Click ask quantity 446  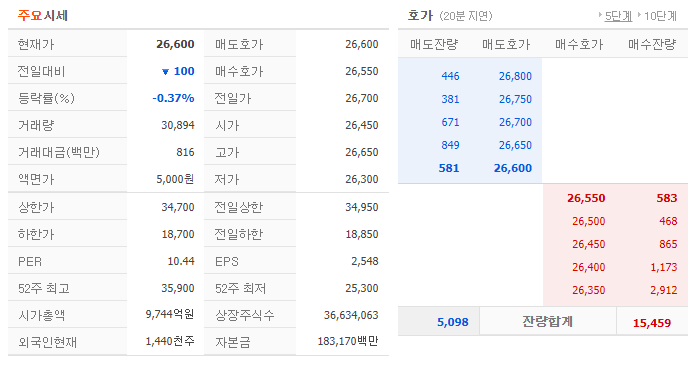click(450, 76)
